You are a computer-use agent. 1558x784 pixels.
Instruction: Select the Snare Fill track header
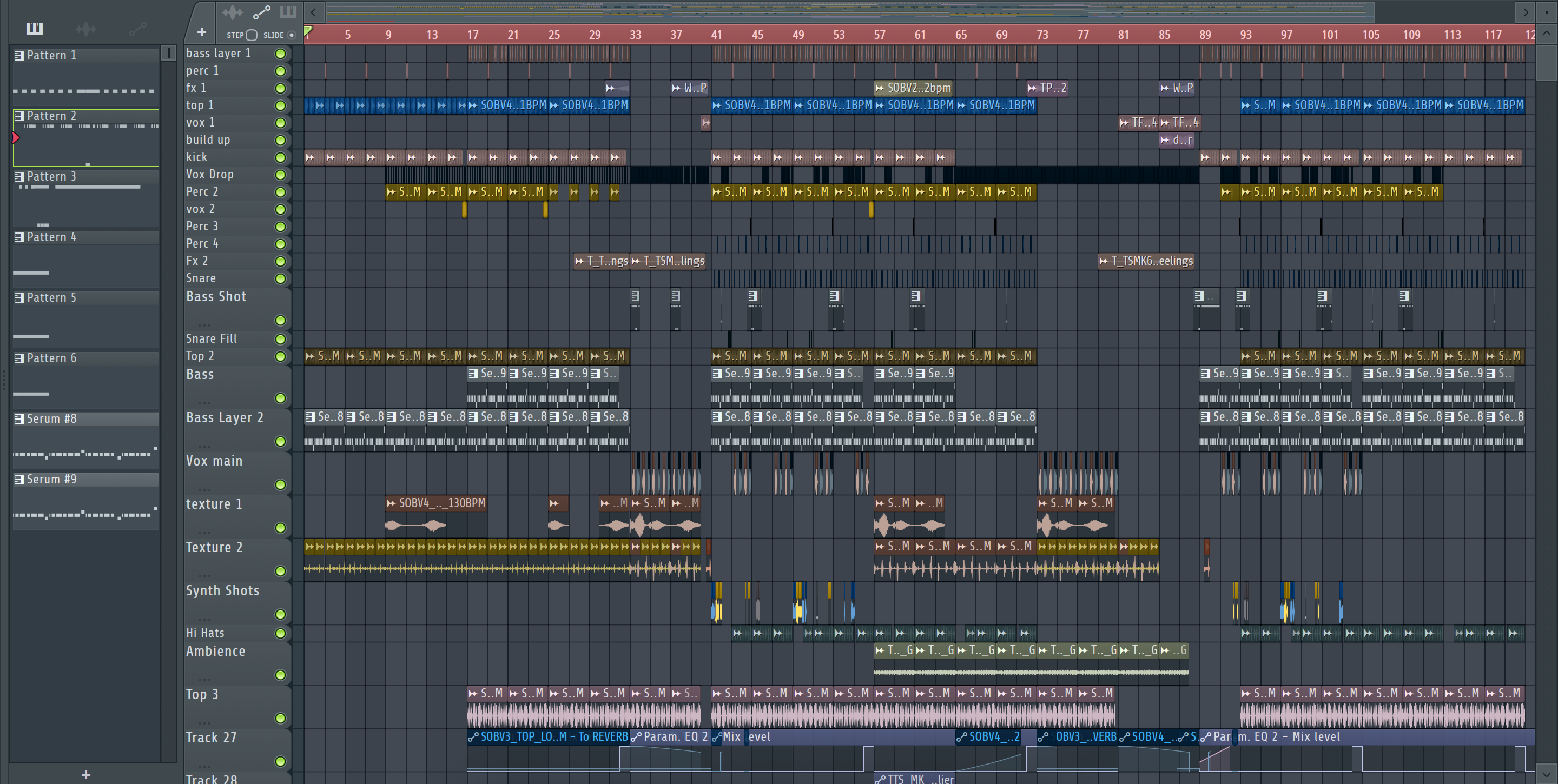click(237, 339)
